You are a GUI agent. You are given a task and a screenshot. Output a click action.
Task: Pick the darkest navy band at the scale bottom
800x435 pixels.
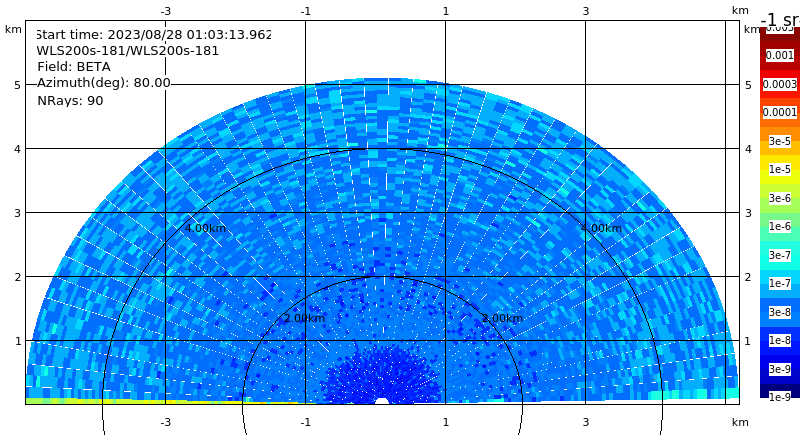780,391
